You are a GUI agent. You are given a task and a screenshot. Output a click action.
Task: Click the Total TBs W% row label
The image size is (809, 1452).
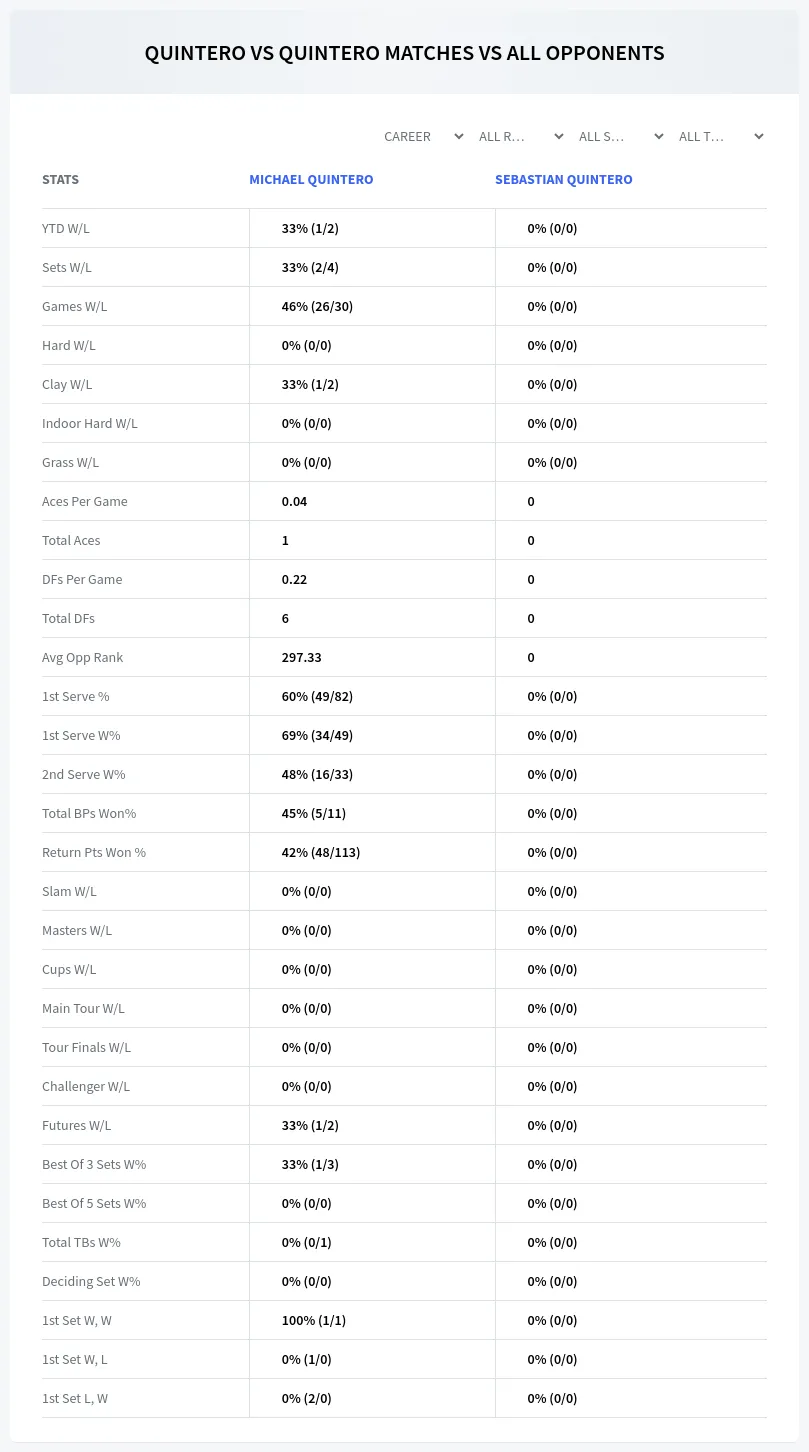click(81, 1242)
